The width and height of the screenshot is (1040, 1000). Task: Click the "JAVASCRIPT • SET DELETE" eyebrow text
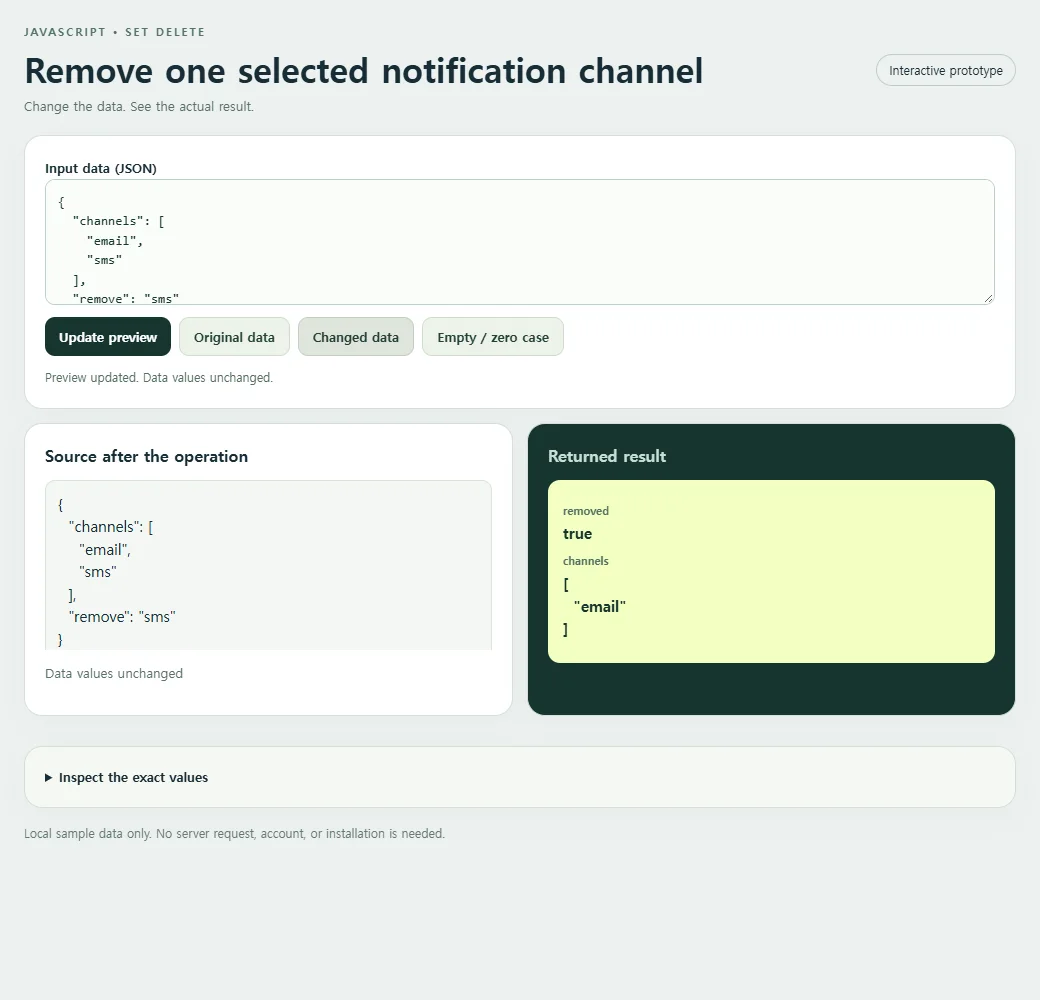(x=115, y=32)
